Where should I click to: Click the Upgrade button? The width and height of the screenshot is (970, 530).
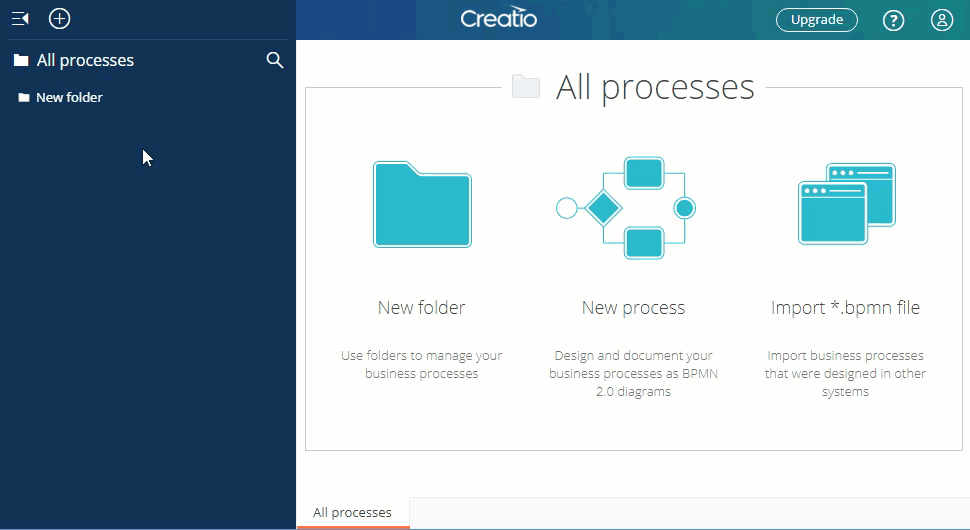[817, 20]
